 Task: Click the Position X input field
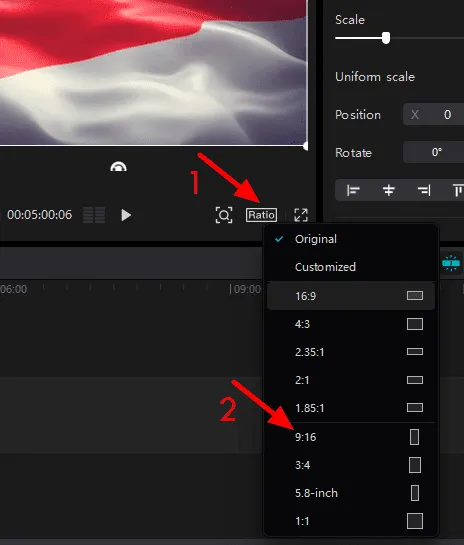(434, 114)
